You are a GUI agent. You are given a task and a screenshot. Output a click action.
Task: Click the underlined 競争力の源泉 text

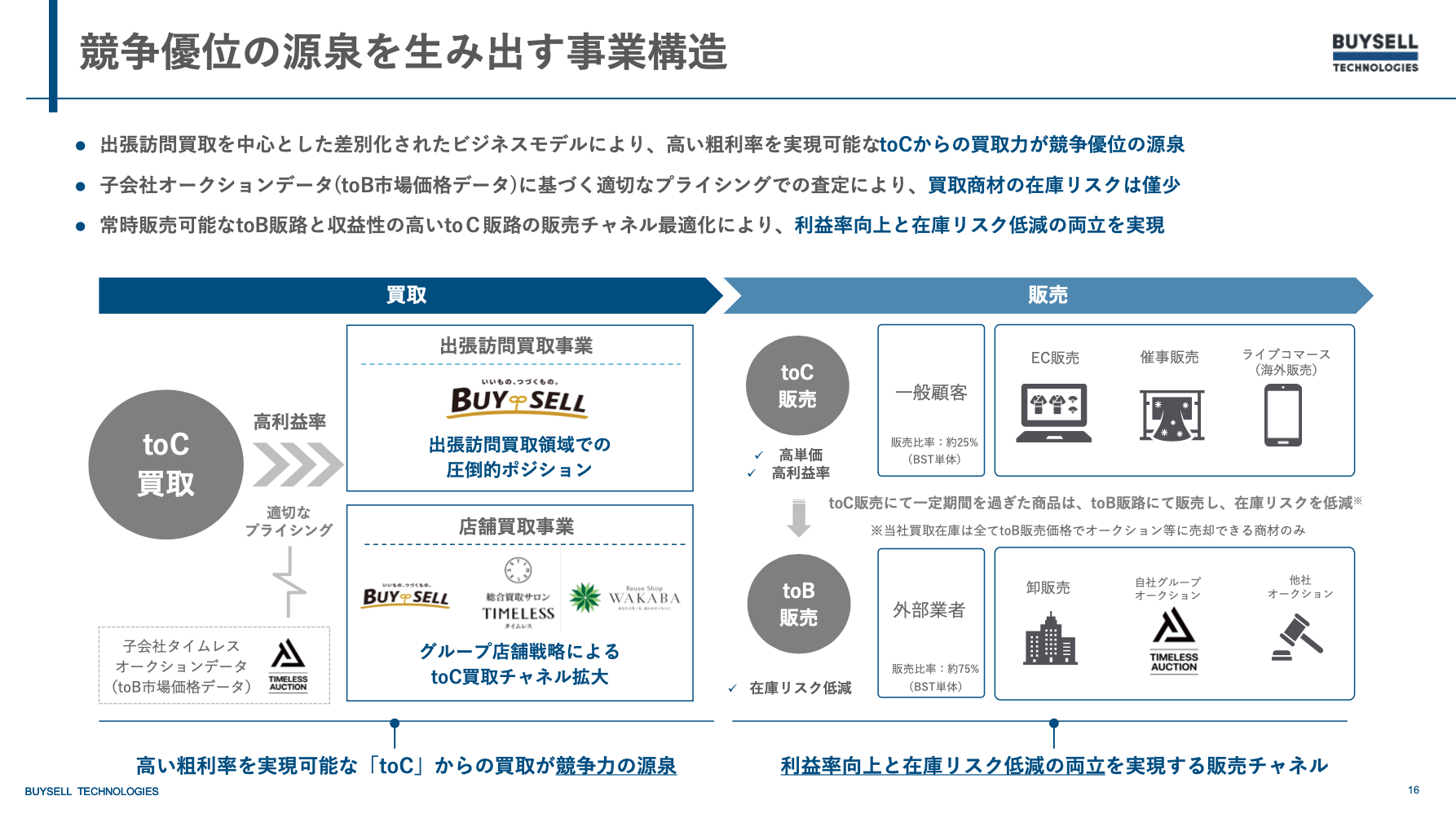click(x=616, y=766)
